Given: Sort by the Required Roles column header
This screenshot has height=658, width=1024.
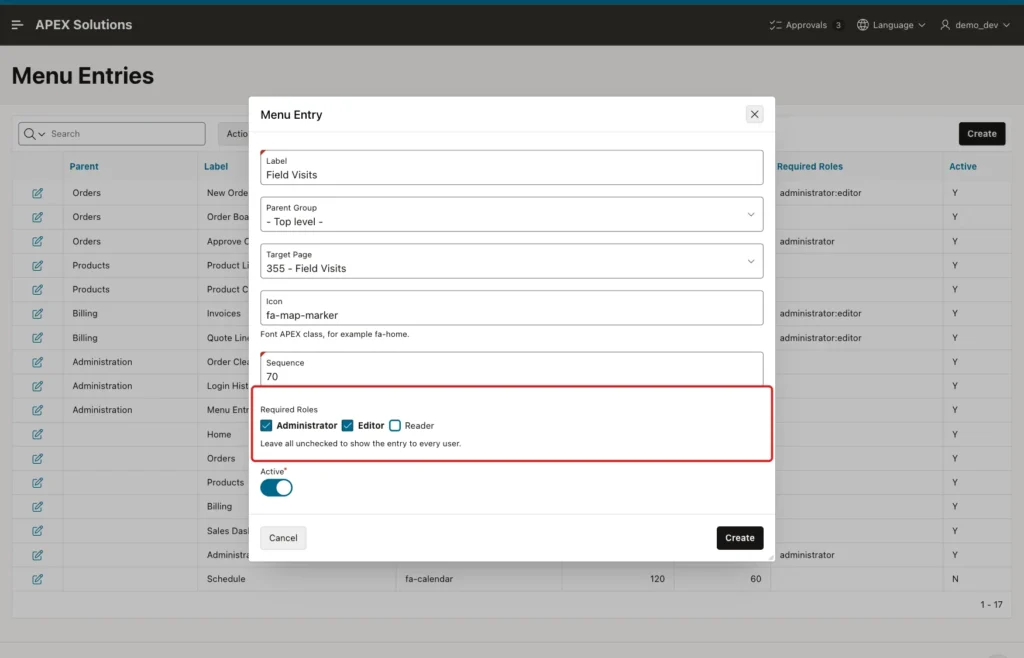Looking at the screenshot, I should 810,166.
